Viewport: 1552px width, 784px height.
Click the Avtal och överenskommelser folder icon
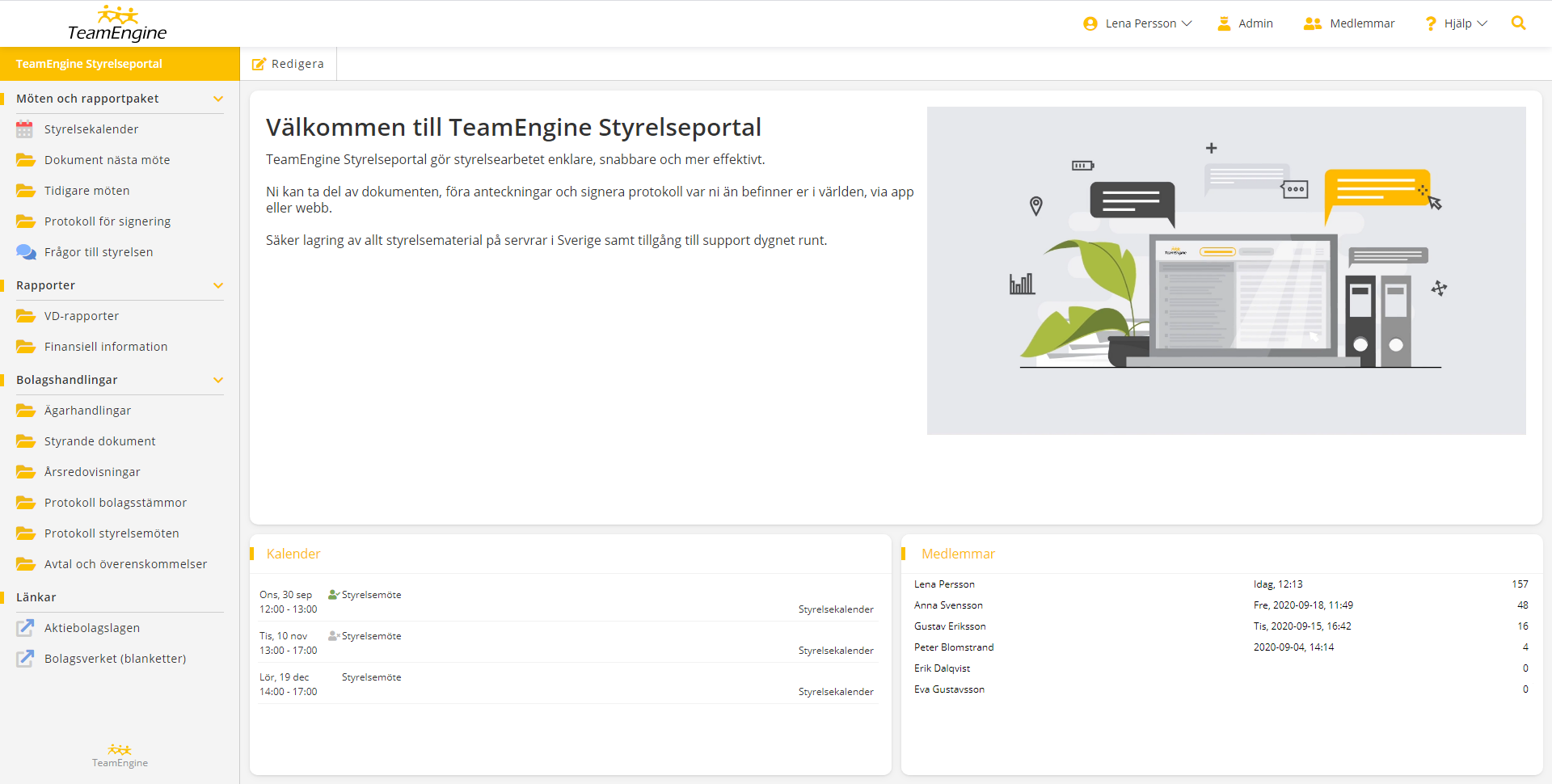26,564
